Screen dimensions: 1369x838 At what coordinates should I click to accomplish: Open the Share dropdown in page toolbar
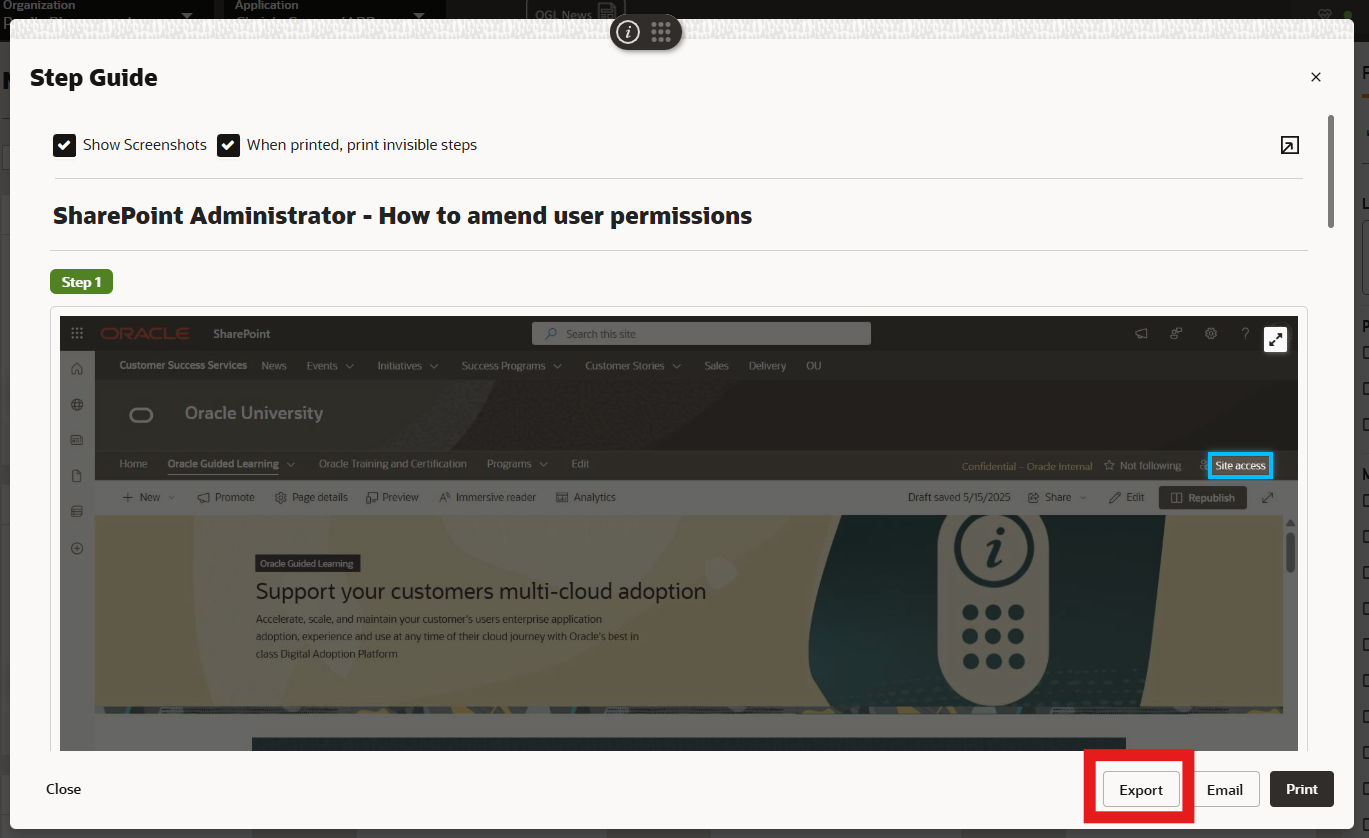coord(1057,497)
